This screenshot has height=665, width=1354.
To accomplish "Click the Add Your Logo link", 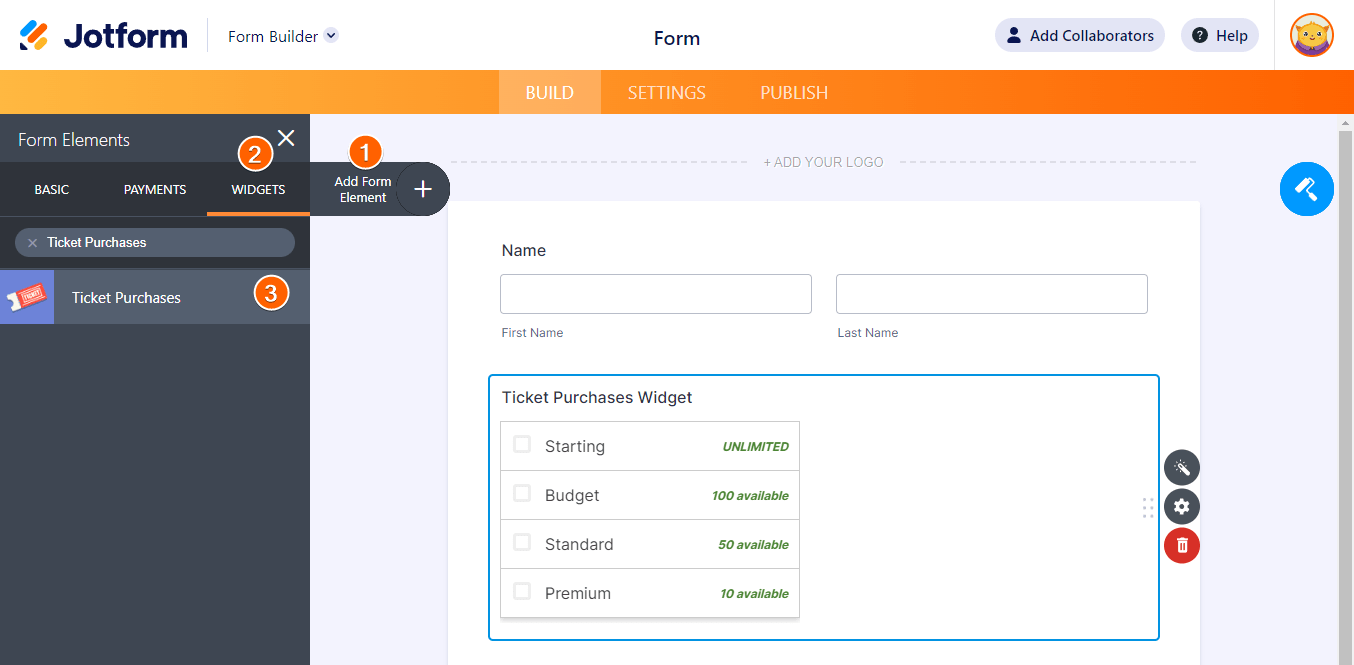I will pos(823,162).
